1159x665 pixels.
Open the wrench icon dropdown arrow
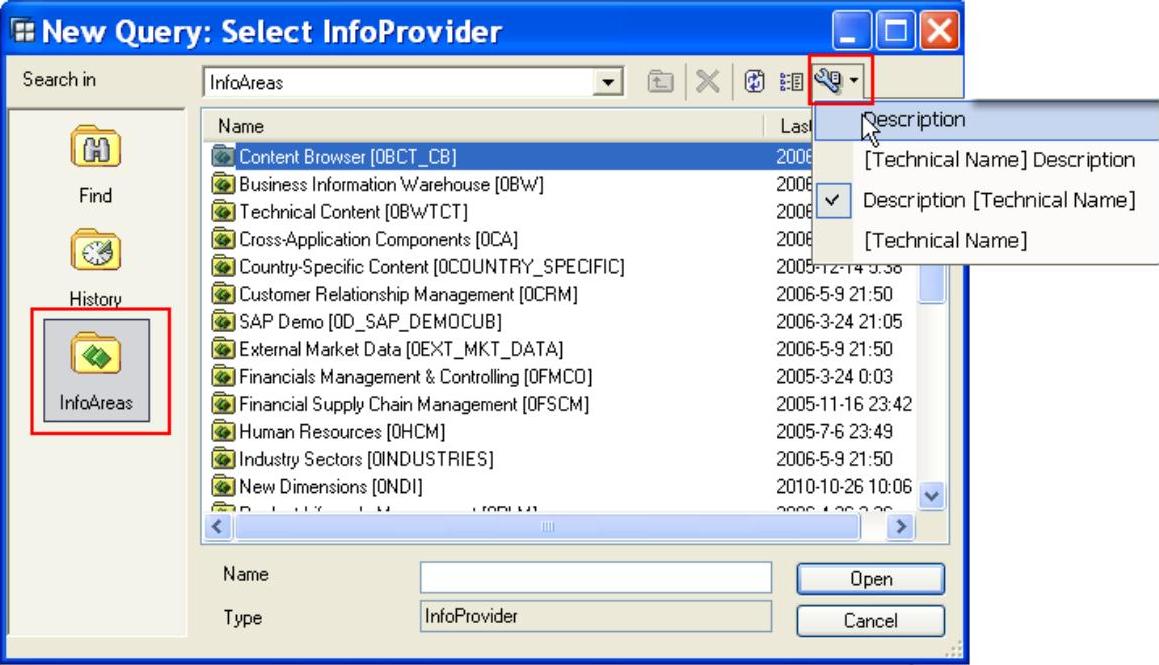(x=854, y=80)
